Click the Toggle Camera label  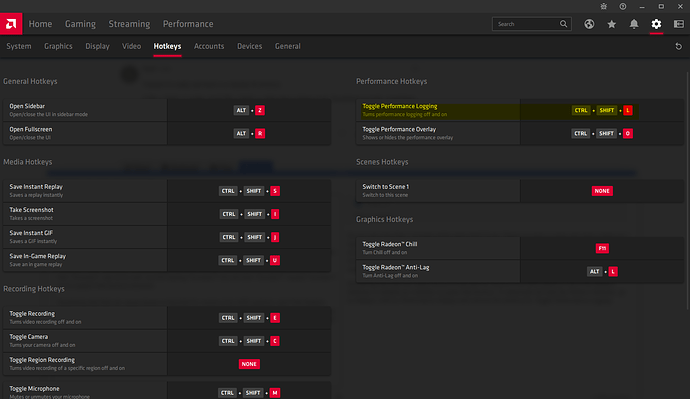(29, 337)
